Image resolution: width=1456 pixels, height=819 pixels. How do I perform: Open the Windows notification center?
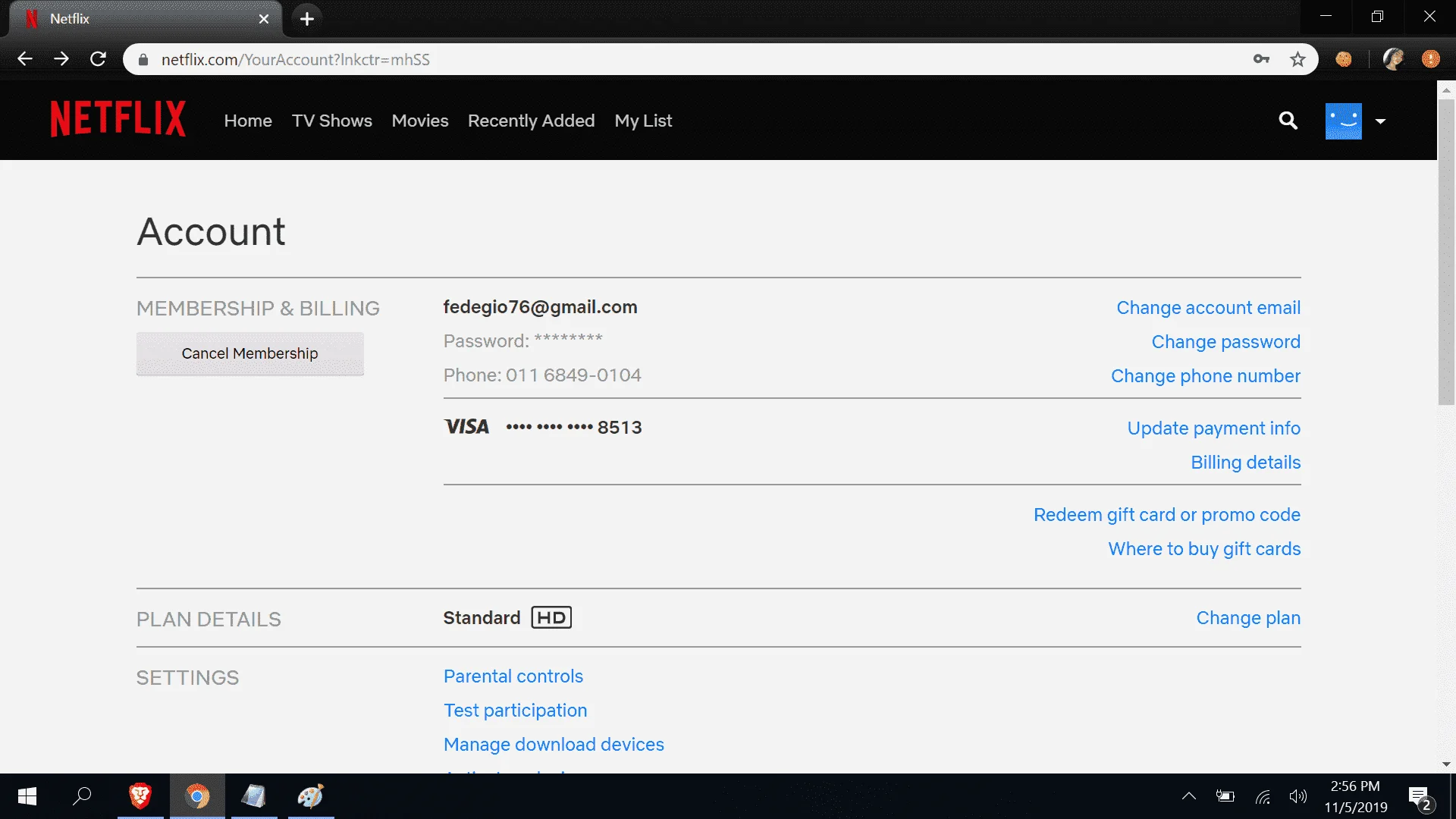click(x=1420, y=798)
